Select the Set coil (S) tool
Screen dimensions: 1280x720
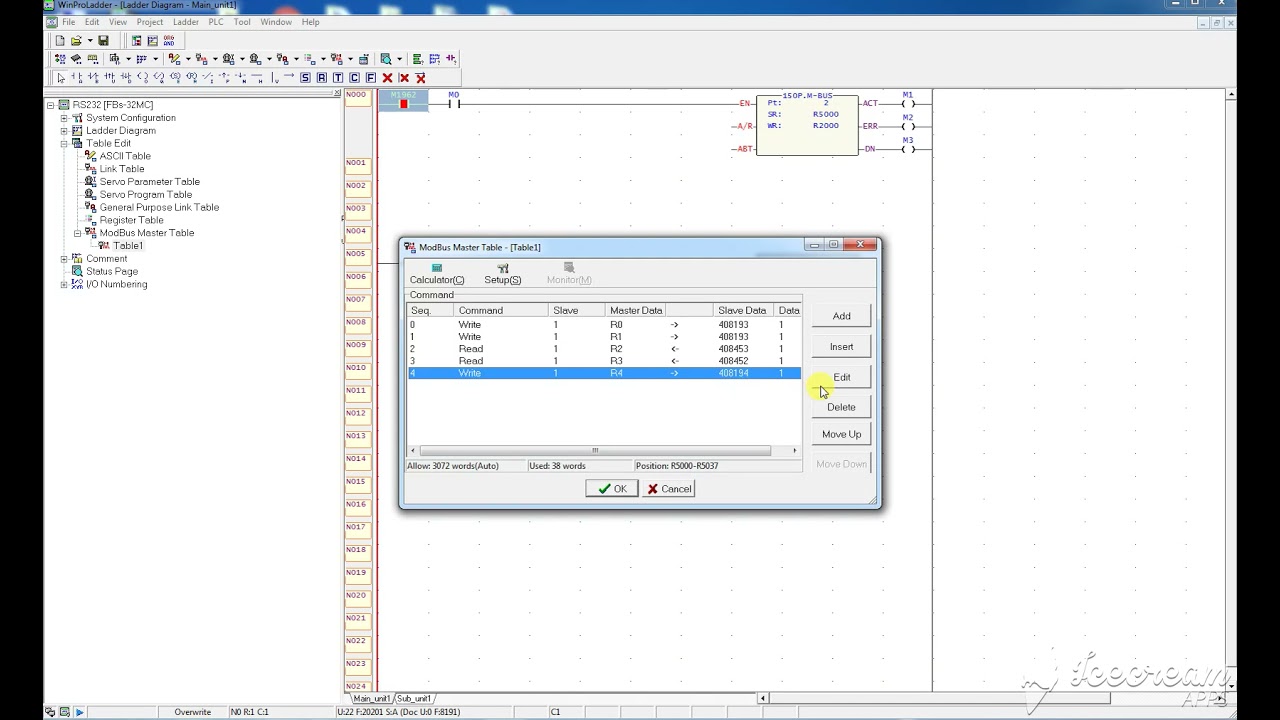coord(175,78)
